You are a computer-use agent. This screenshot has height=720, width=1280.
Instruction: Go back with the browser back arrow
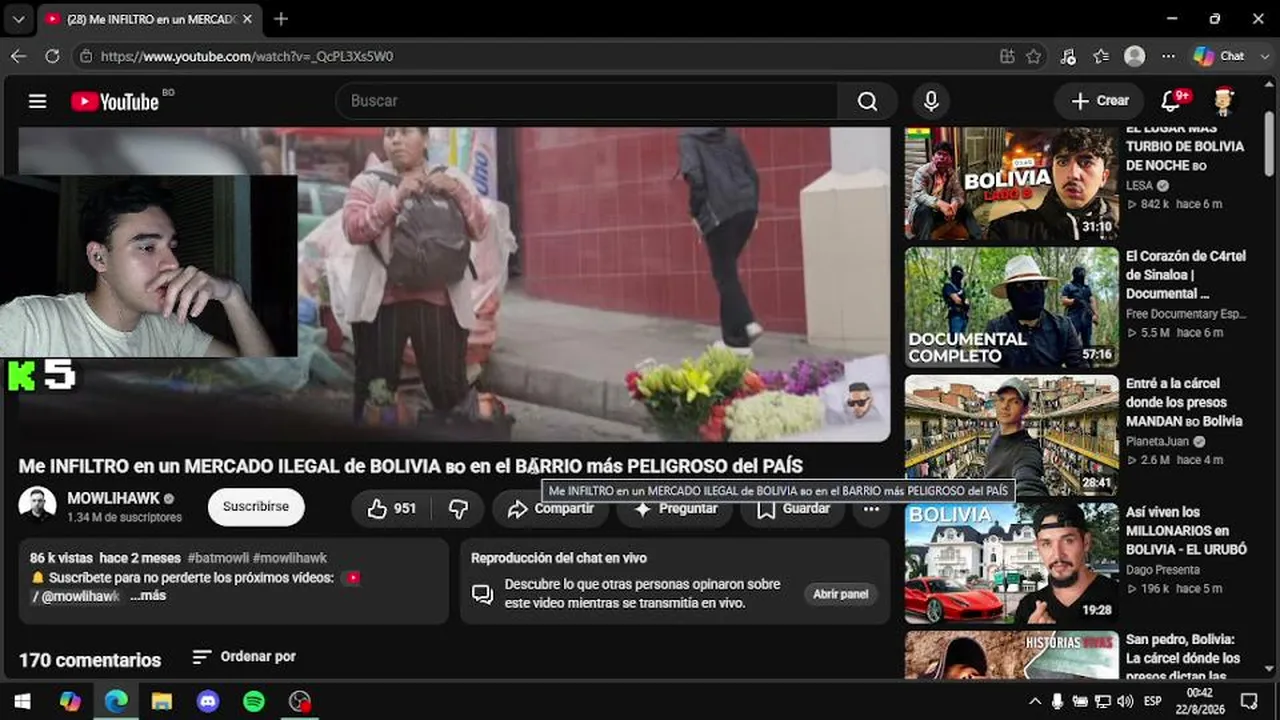pyautogui.click(x=18, y=56)
